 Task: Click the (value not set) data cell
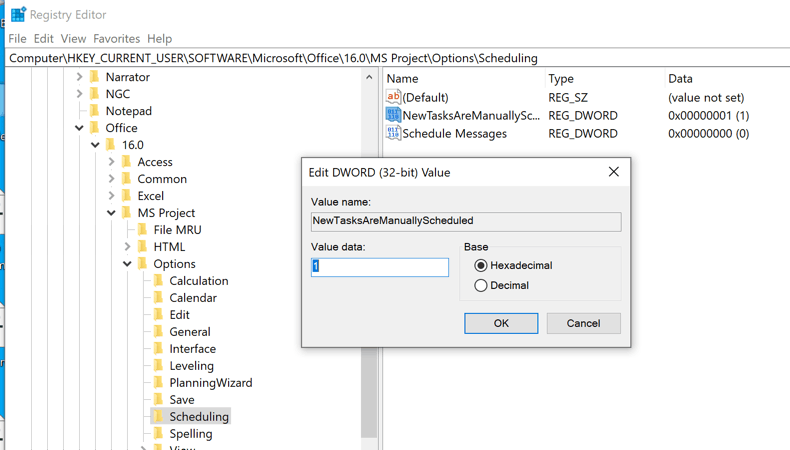pos(706,97)
